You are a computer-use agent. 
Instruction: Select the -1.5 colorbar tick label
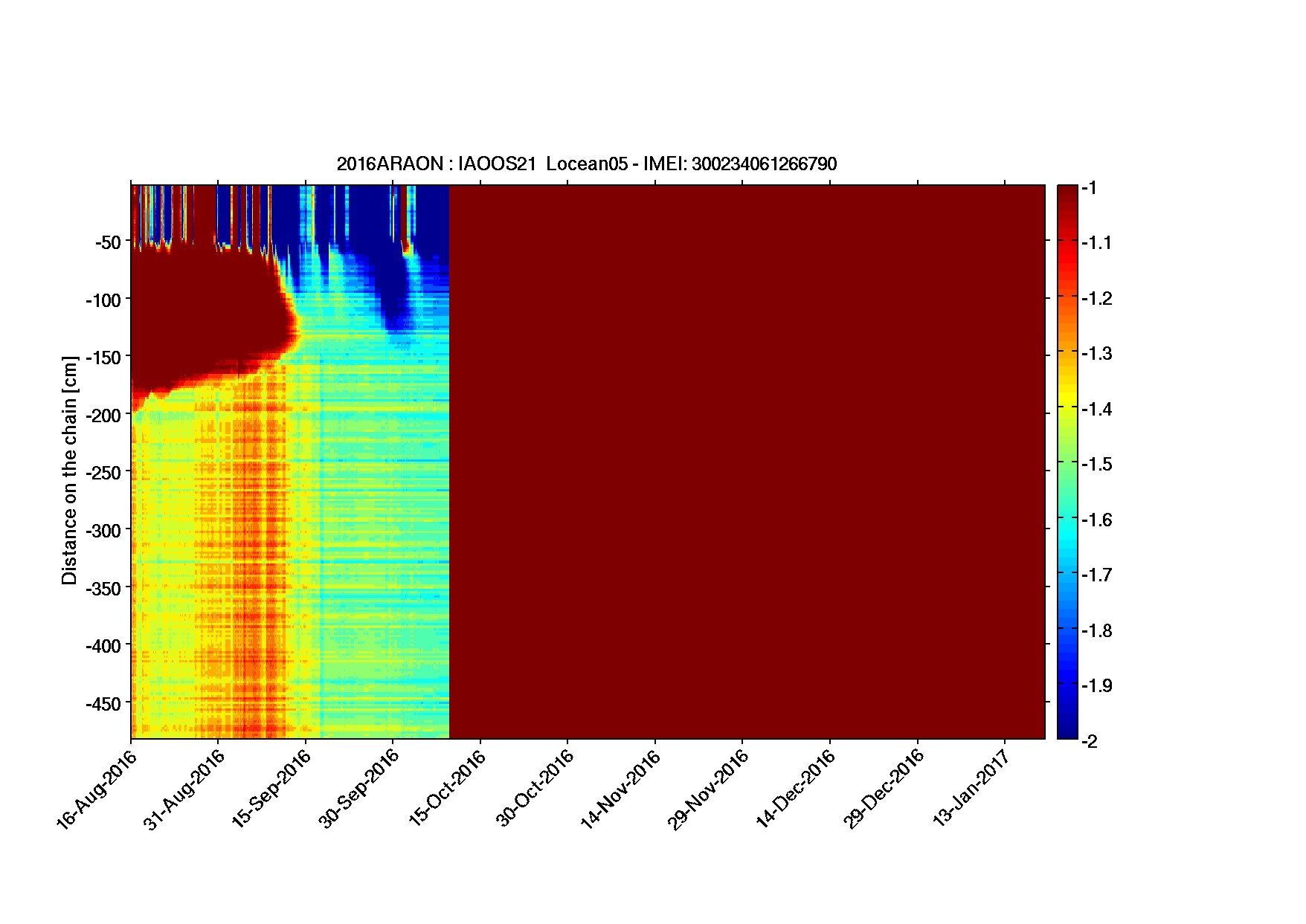pyautogui.click(x=1097, y=465)
